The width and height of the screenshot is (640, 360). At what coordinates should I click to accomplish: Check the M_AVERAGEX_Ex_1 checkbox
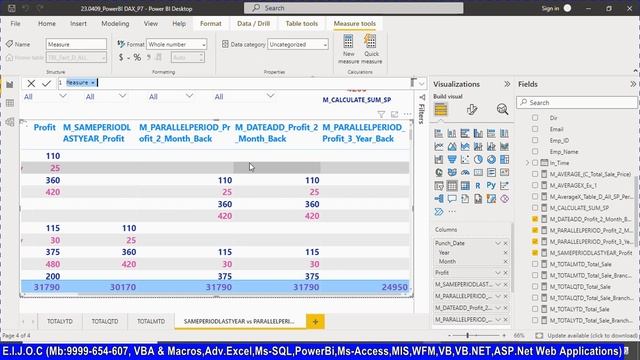click(x=535, y=185)
